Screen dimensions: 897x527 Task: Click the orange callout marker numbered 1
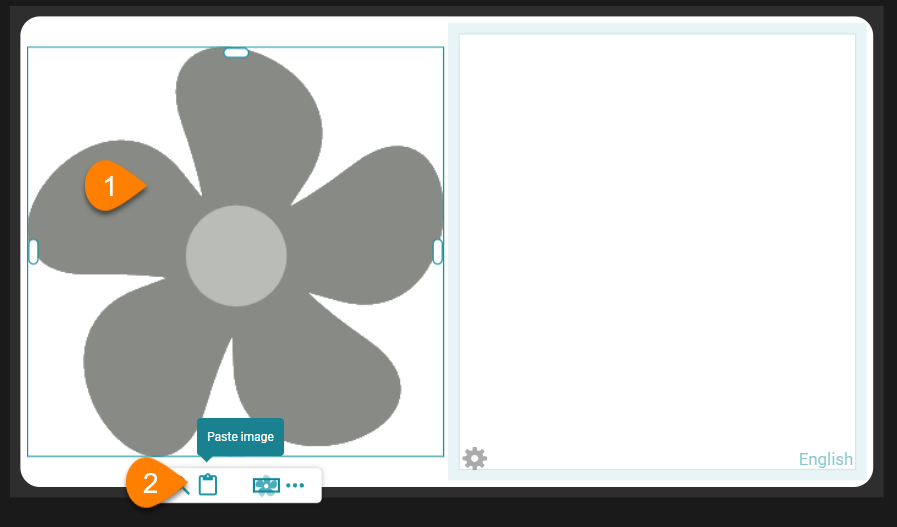click(x=110, y=186)
